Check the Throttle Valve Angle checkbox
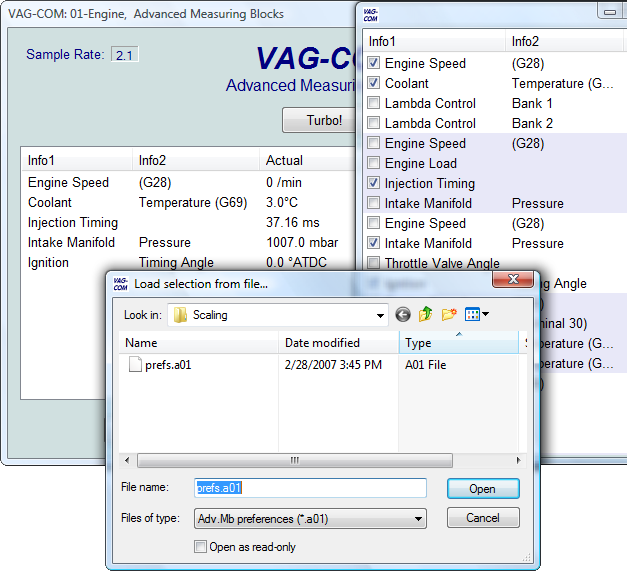Screen dimensions: 627x571 tap(373, 263)
